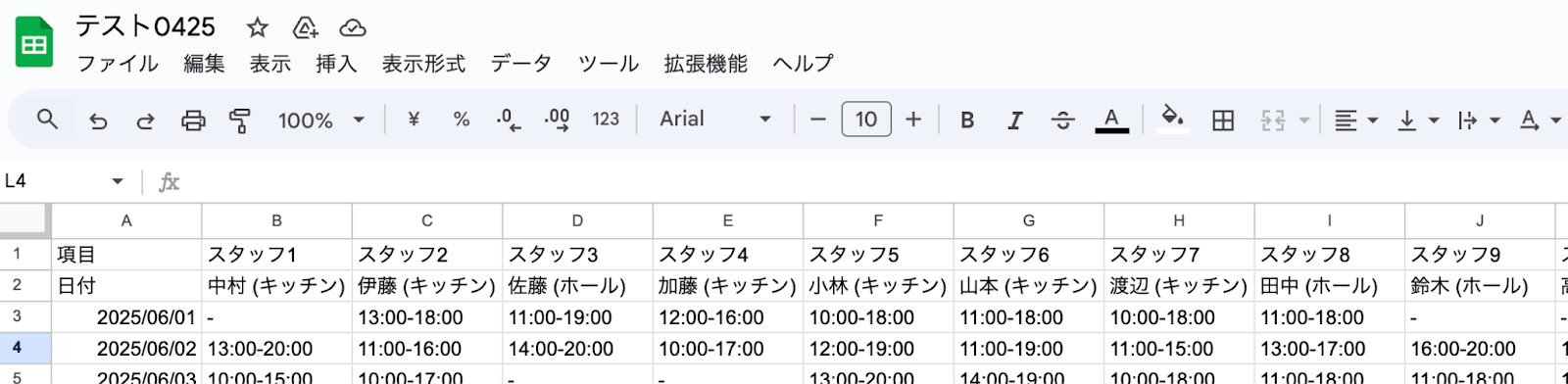Image resolution: width=1568 pixels, height=384 pixels.
Task: Open the search magnifier in toolbar
Action: pos(47,120)
